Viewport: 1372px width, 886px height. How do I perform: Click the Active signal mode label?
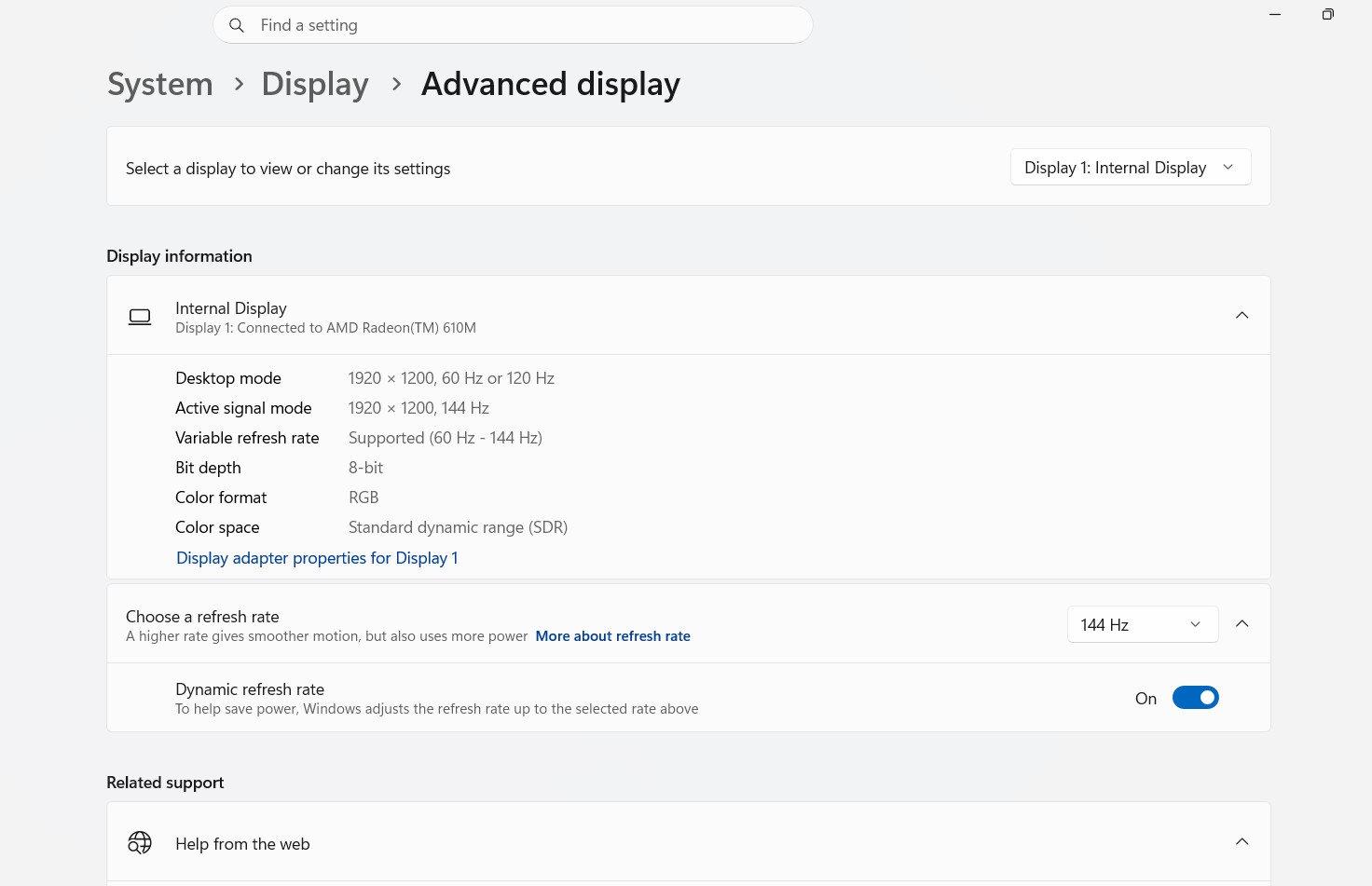pyautogui.click(x=243, y=408)
